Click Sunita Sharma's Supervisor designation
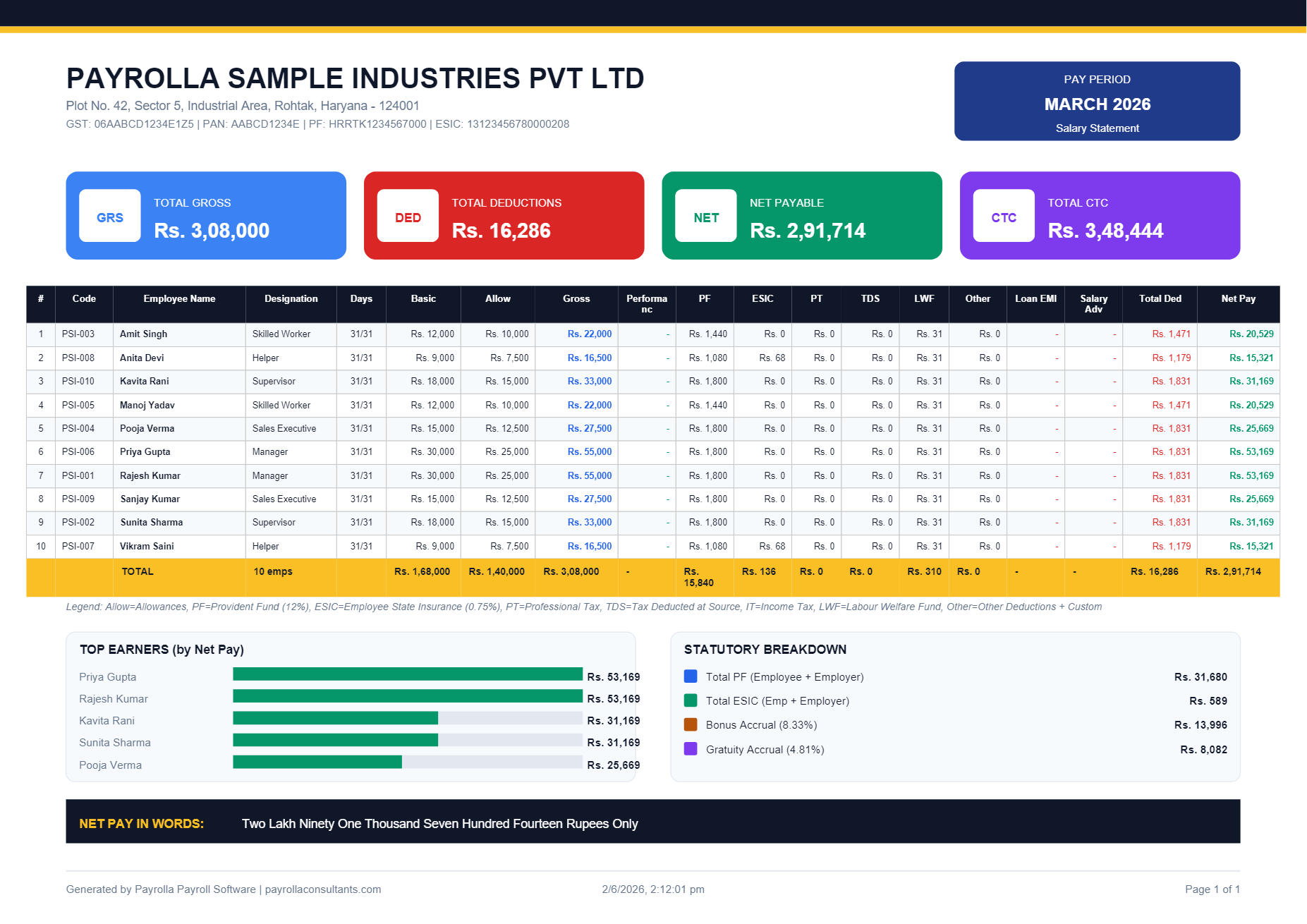Image resolution: width=1307 pixels, height=924 pixels. tap(274, 522)
